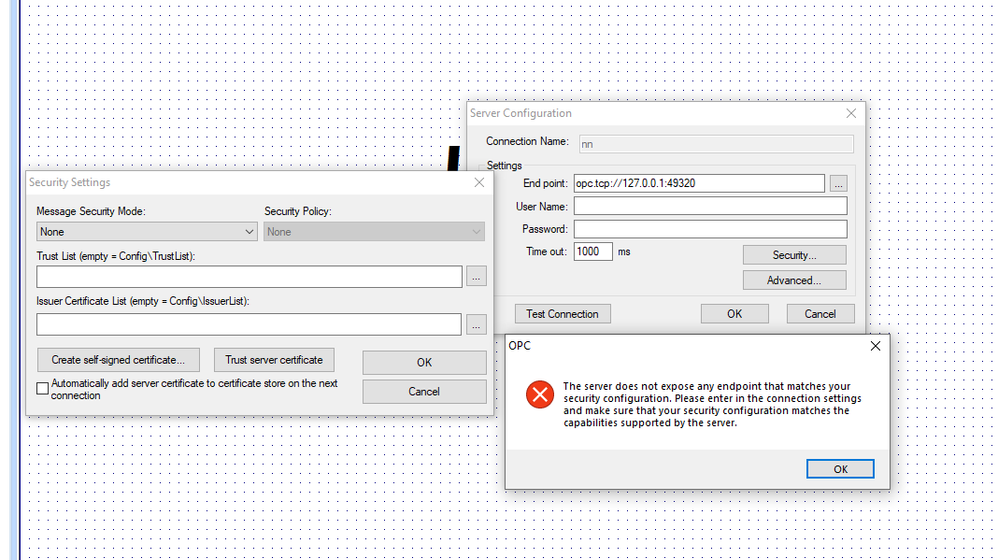This screenshot has height=560, width=998.
Task: Open Advanced server settings
Action: [794, 280]
